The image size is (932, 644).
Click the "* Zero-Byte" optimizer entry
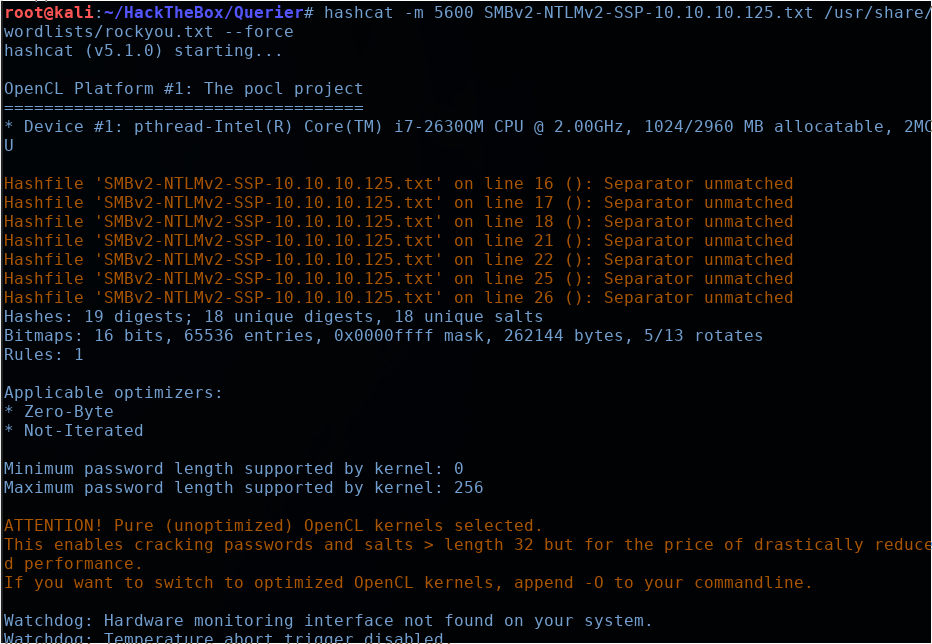tap(59, 412)
